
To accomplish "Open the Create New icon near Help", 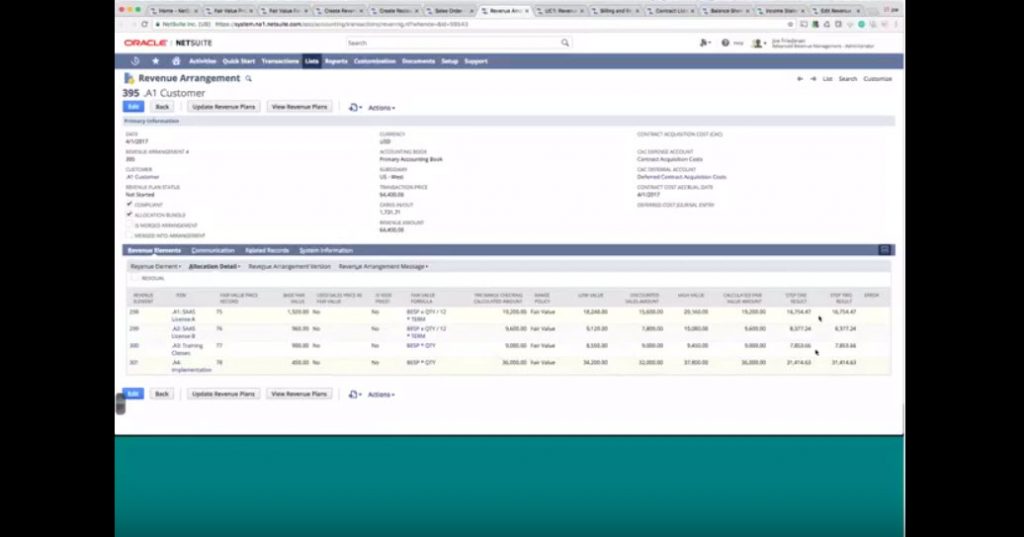I will [705, 42].
